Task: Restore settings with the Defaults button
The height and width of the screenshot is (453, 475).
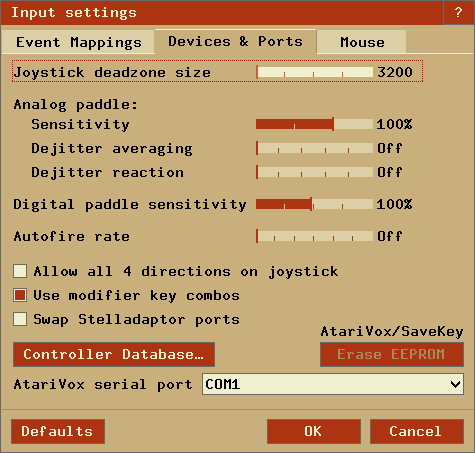Action: click(58, 431)
